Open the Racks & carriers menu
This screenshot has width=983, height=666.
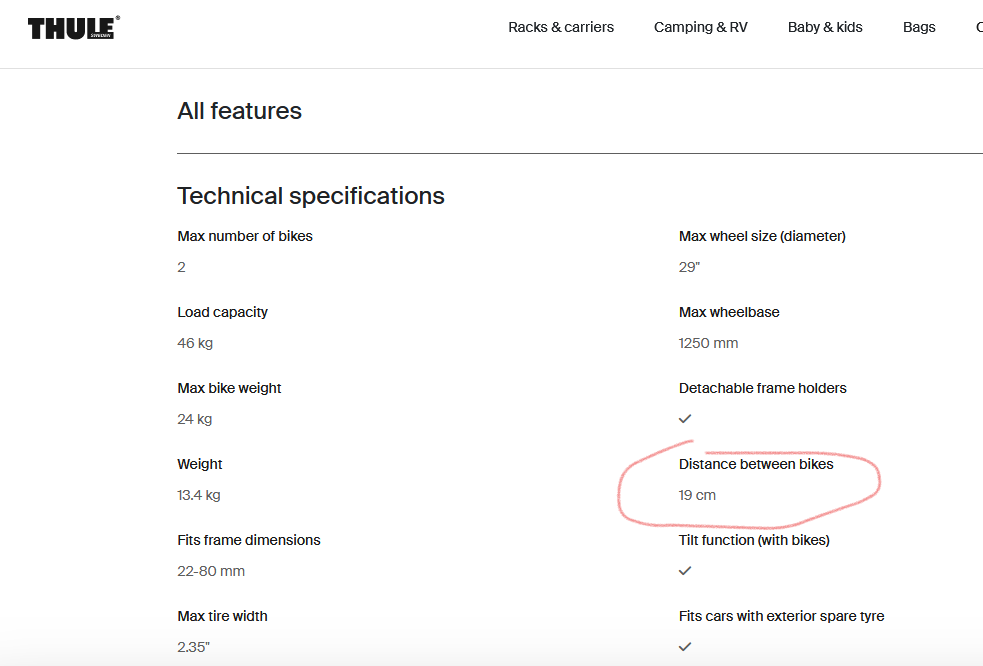(561, 27)
